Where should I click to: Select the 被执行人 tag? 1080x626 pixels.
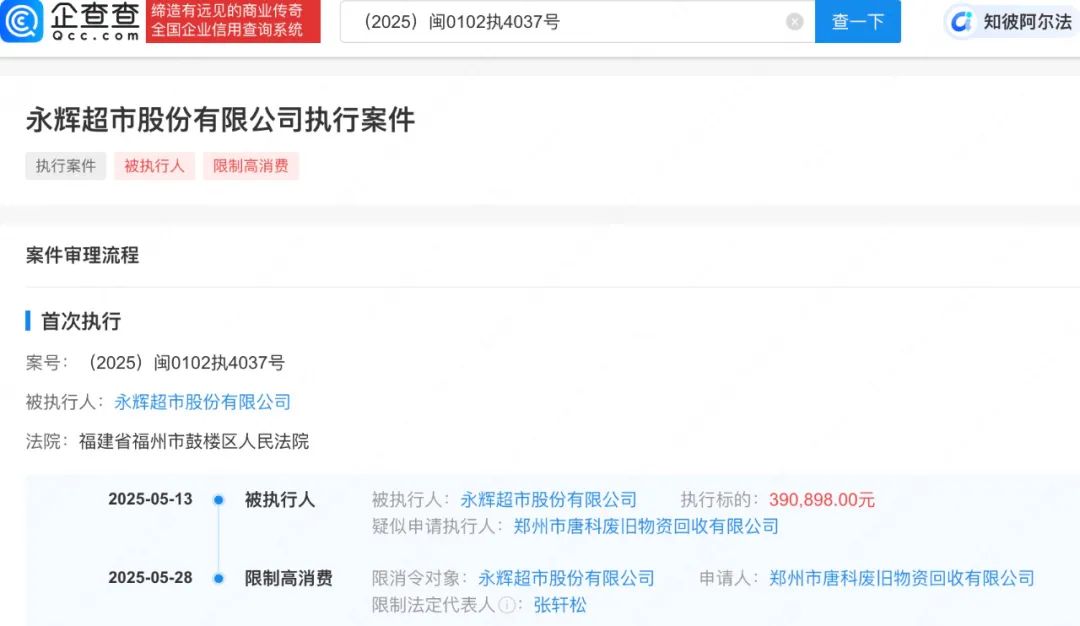coord(154,166)
